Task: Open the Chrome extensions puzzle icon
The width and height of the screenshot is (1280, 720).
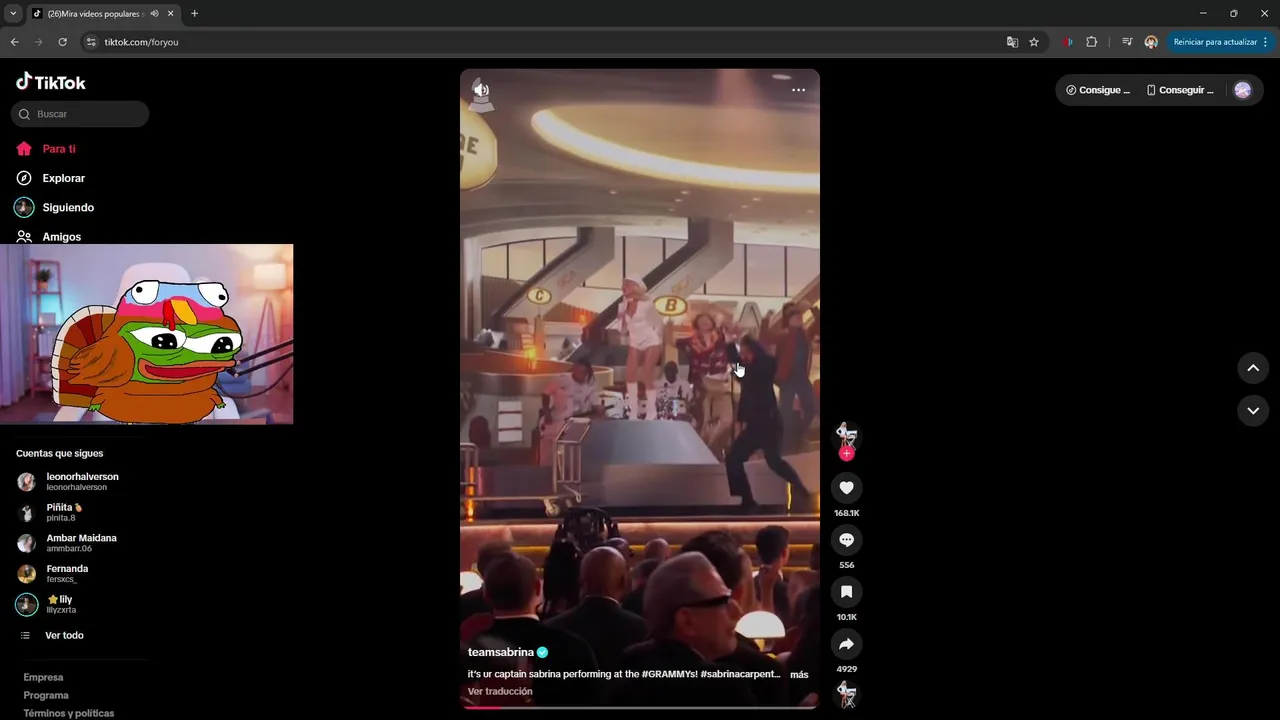Action: [x=1092, y=42]
